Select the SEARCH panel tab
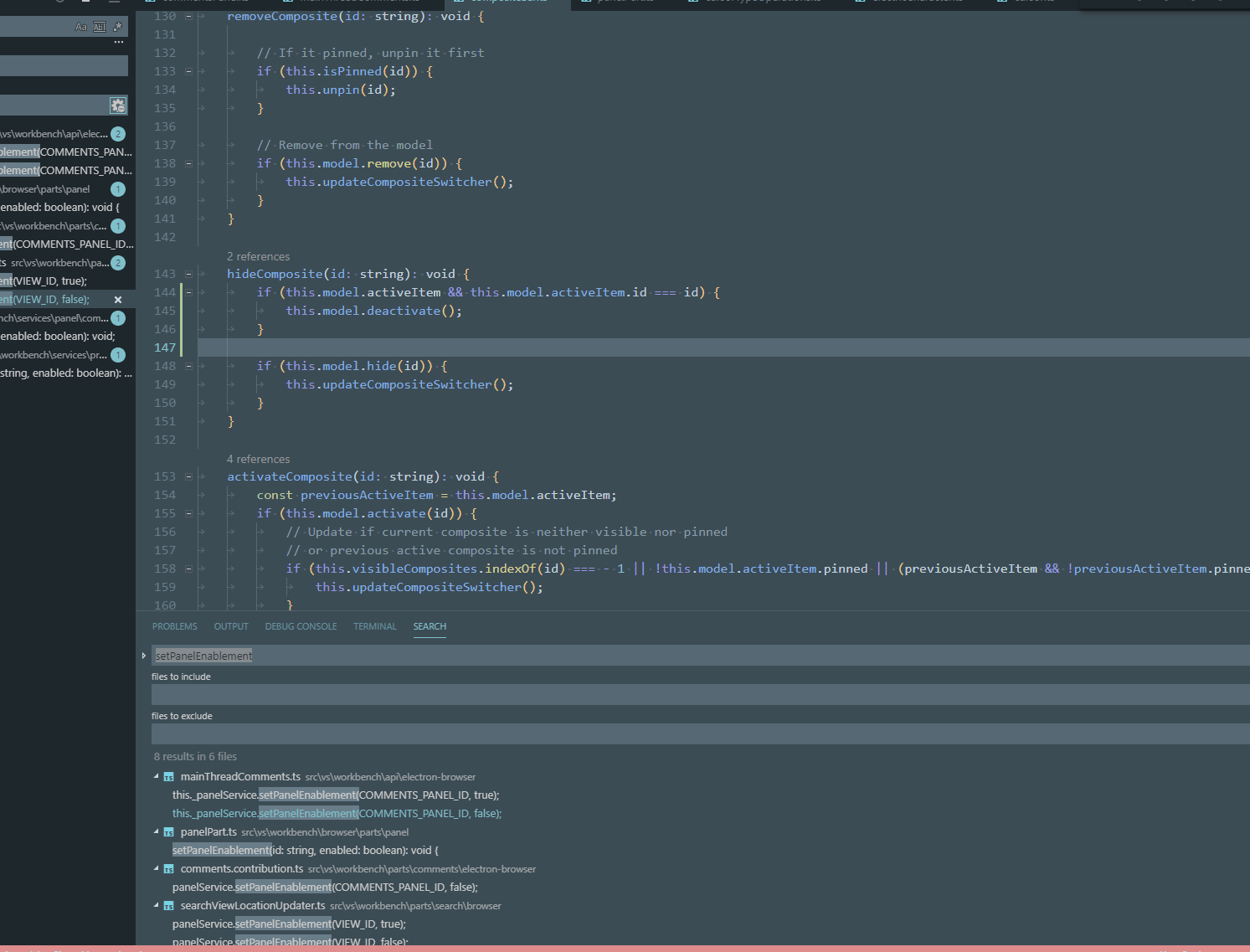 tap(430, 626)
